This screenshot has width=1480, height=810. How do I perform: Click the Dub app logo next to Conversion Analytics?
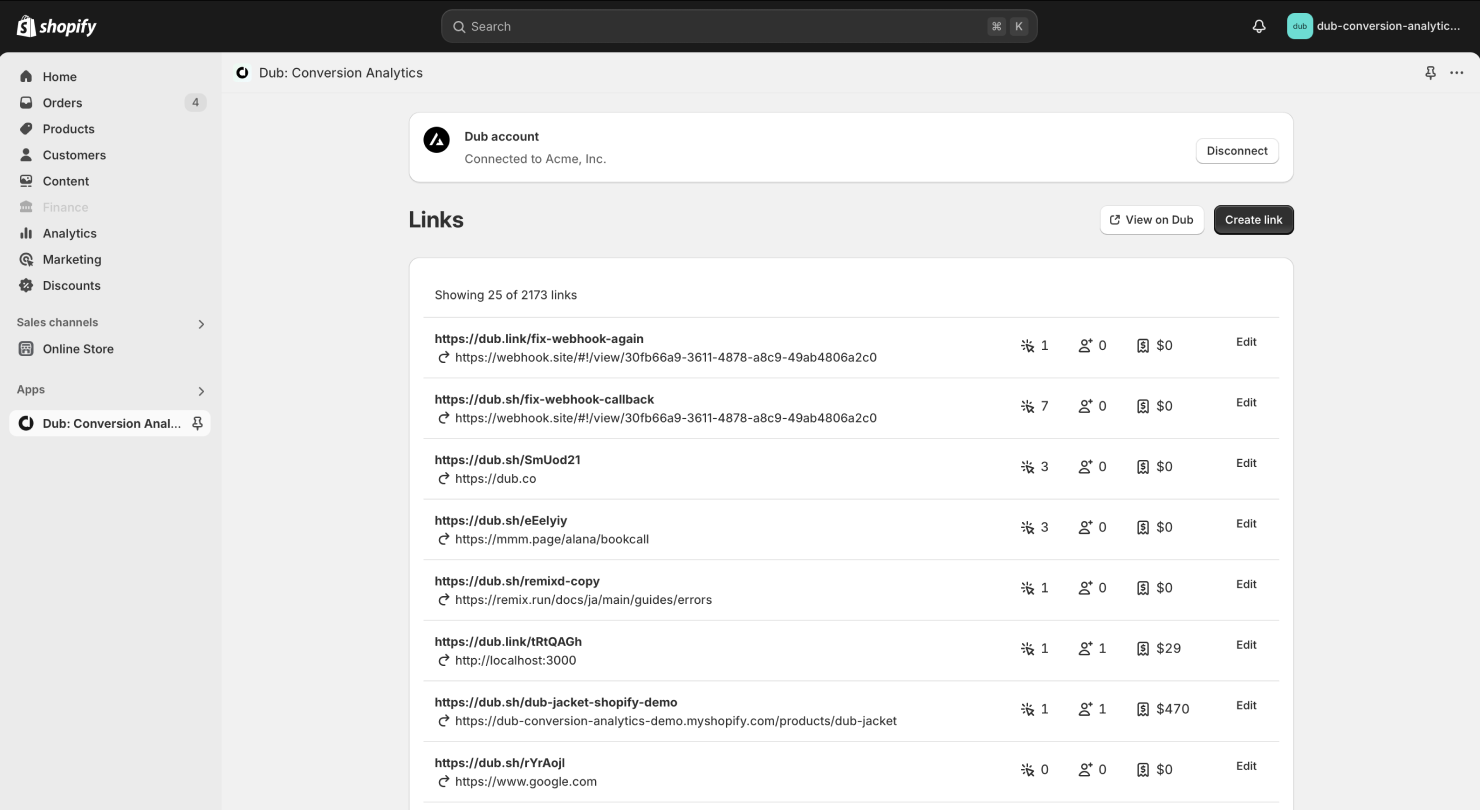[242, 72]
